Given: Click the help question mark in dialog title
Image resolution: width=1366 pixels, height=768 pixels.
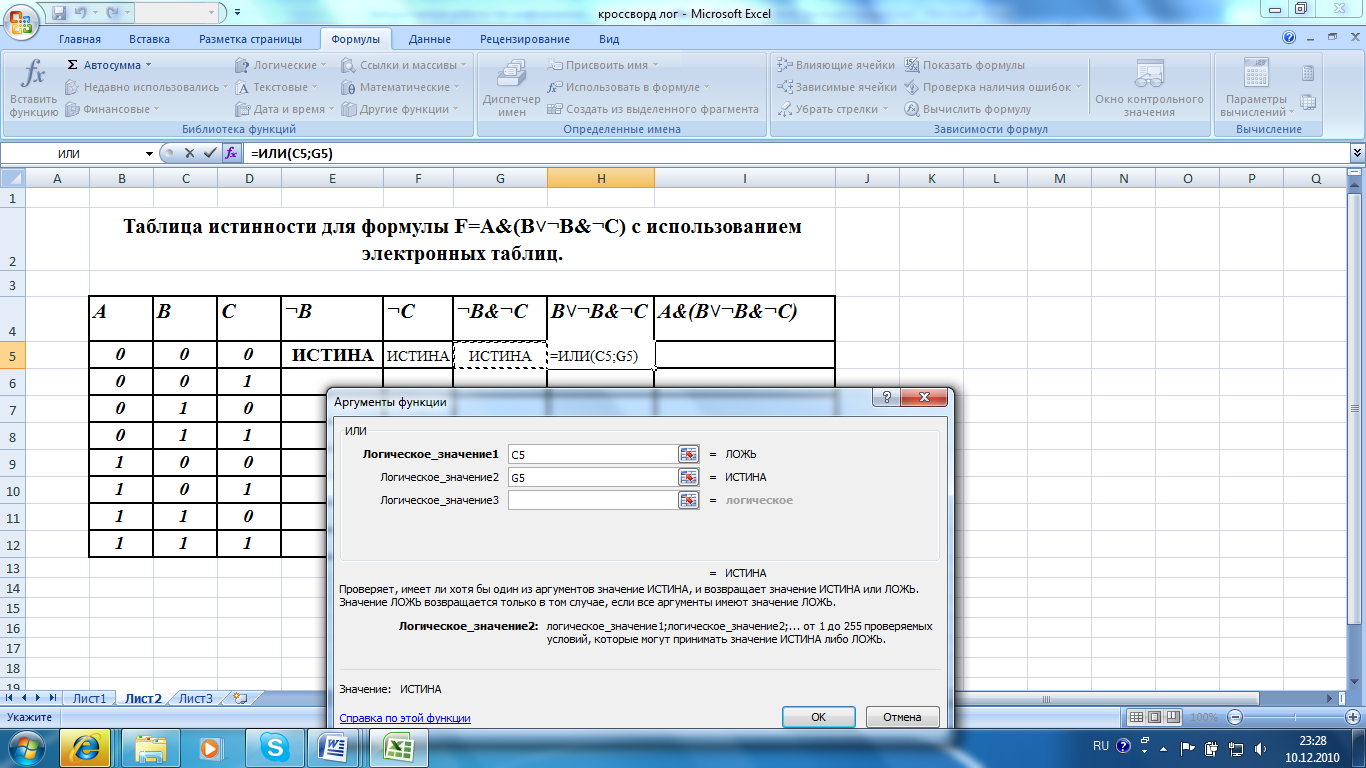Looking at the screenshot, I should coord(888,398).
